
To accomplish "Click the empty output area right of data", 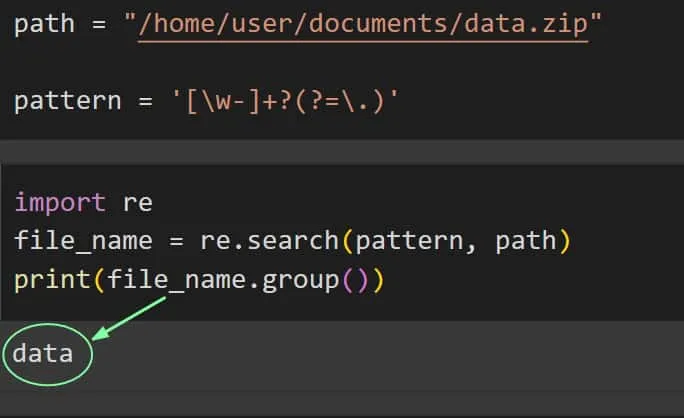I will pos(400,353).
